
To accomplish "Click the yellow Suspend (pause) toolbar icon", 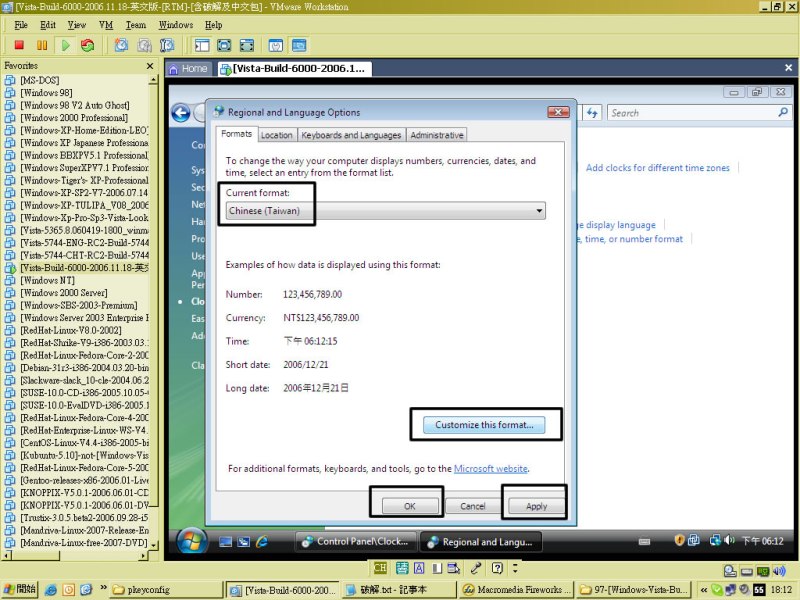I will click(x=42, y=45).
